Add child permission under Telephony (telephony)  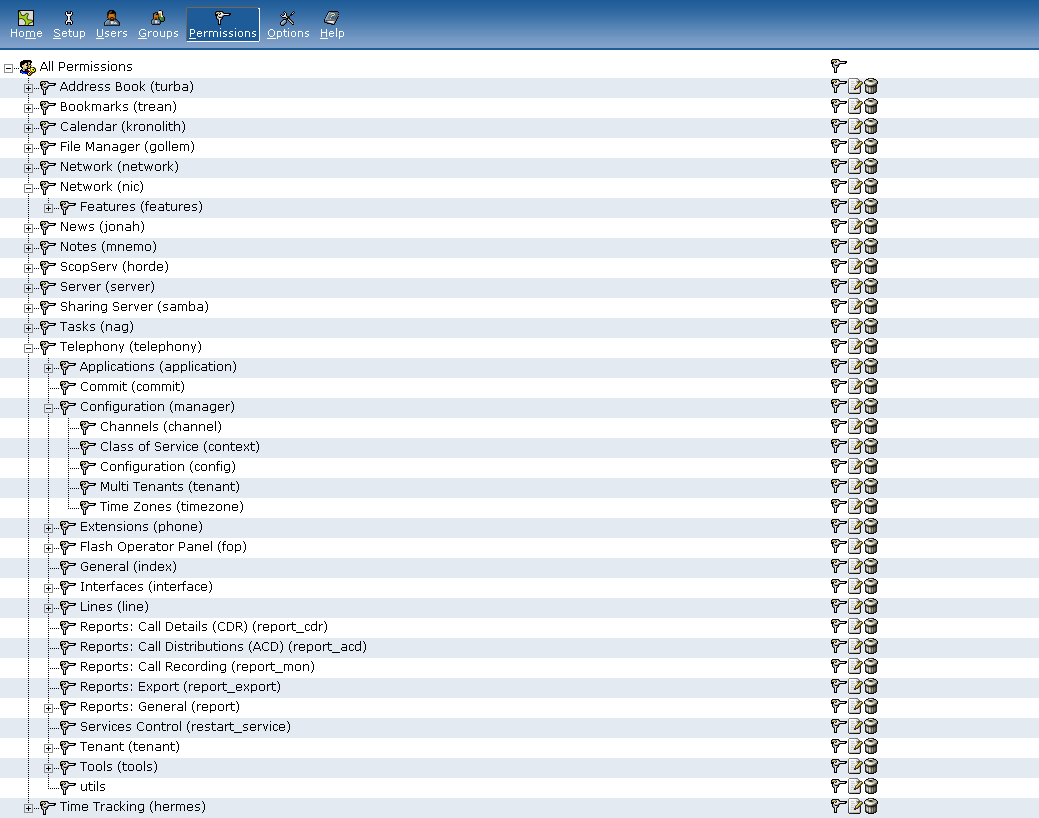pos(838,346)
